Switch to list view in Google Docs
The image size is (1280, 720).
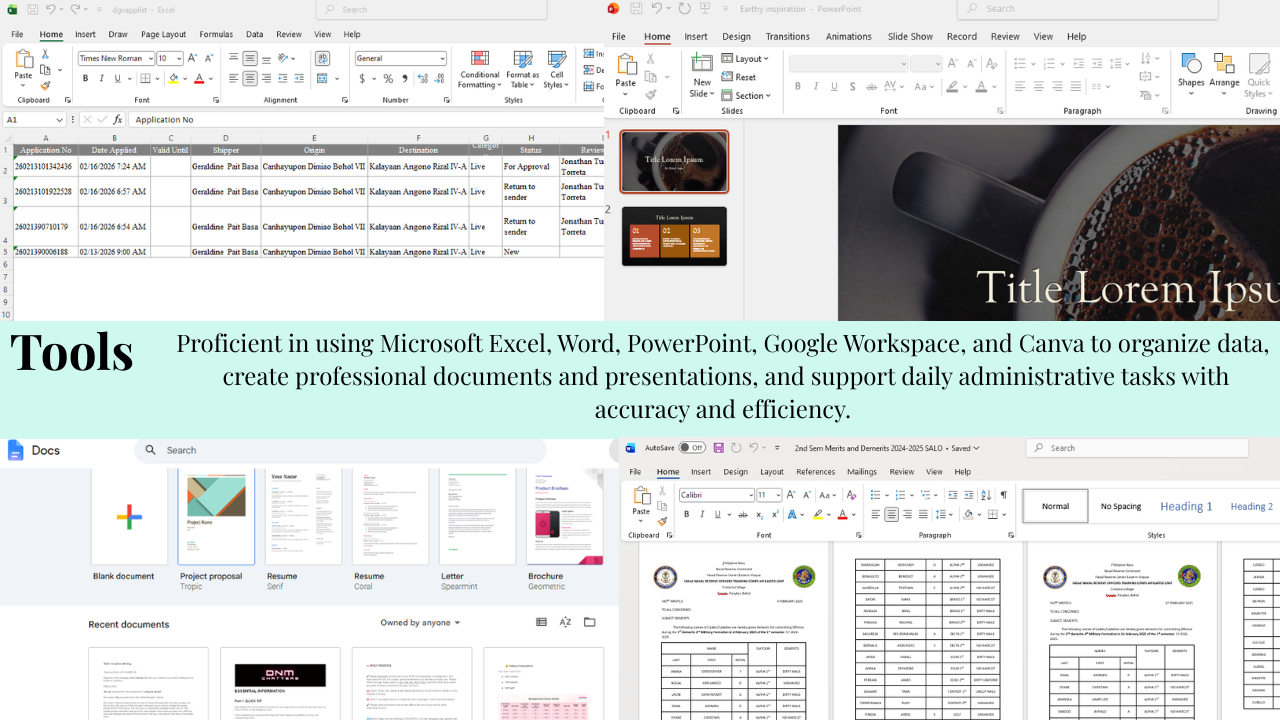(x=541, y=622)
